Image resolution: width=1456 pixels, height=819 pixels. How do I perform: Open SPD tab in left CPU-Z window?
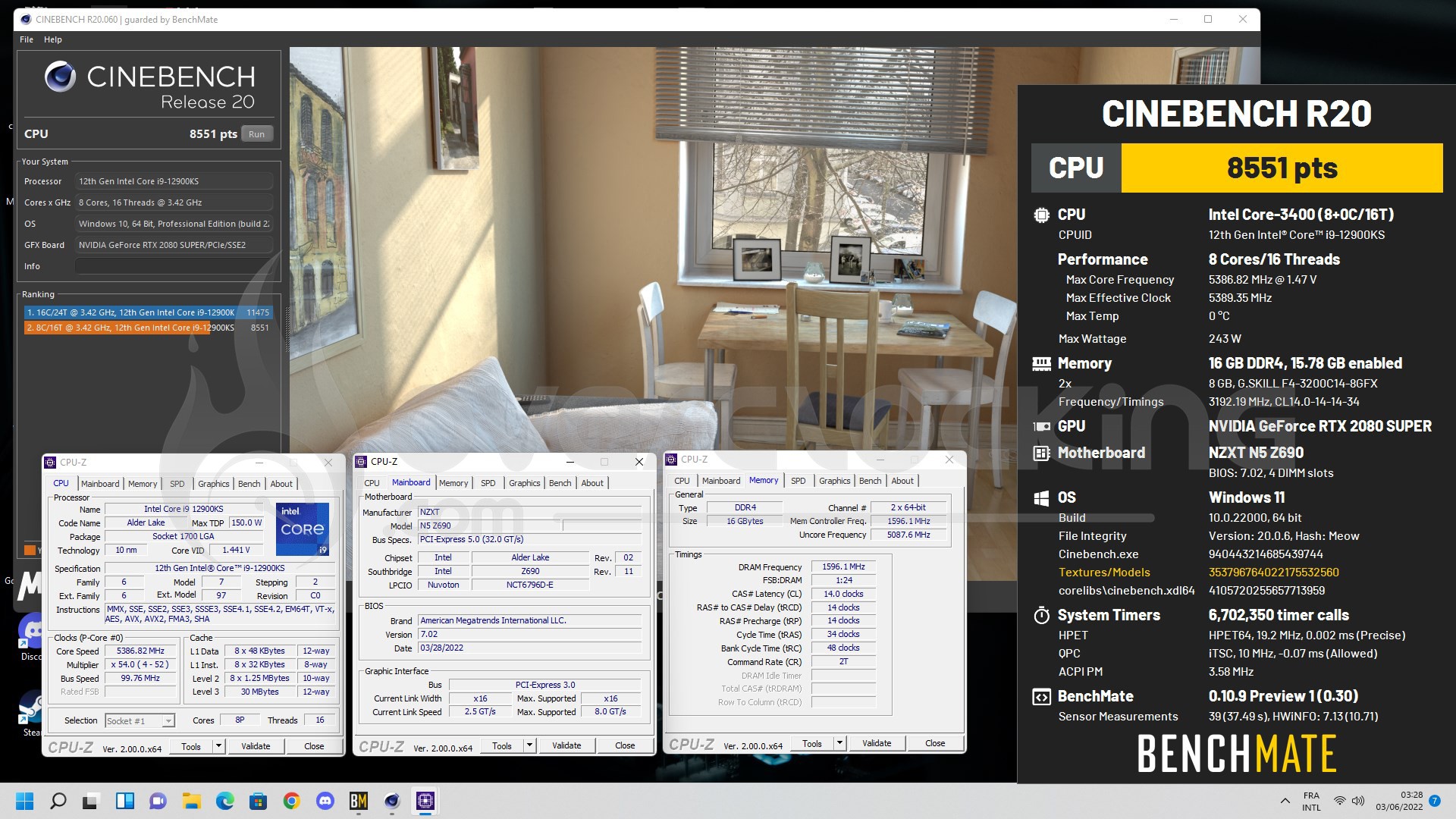tap(177, 484)
